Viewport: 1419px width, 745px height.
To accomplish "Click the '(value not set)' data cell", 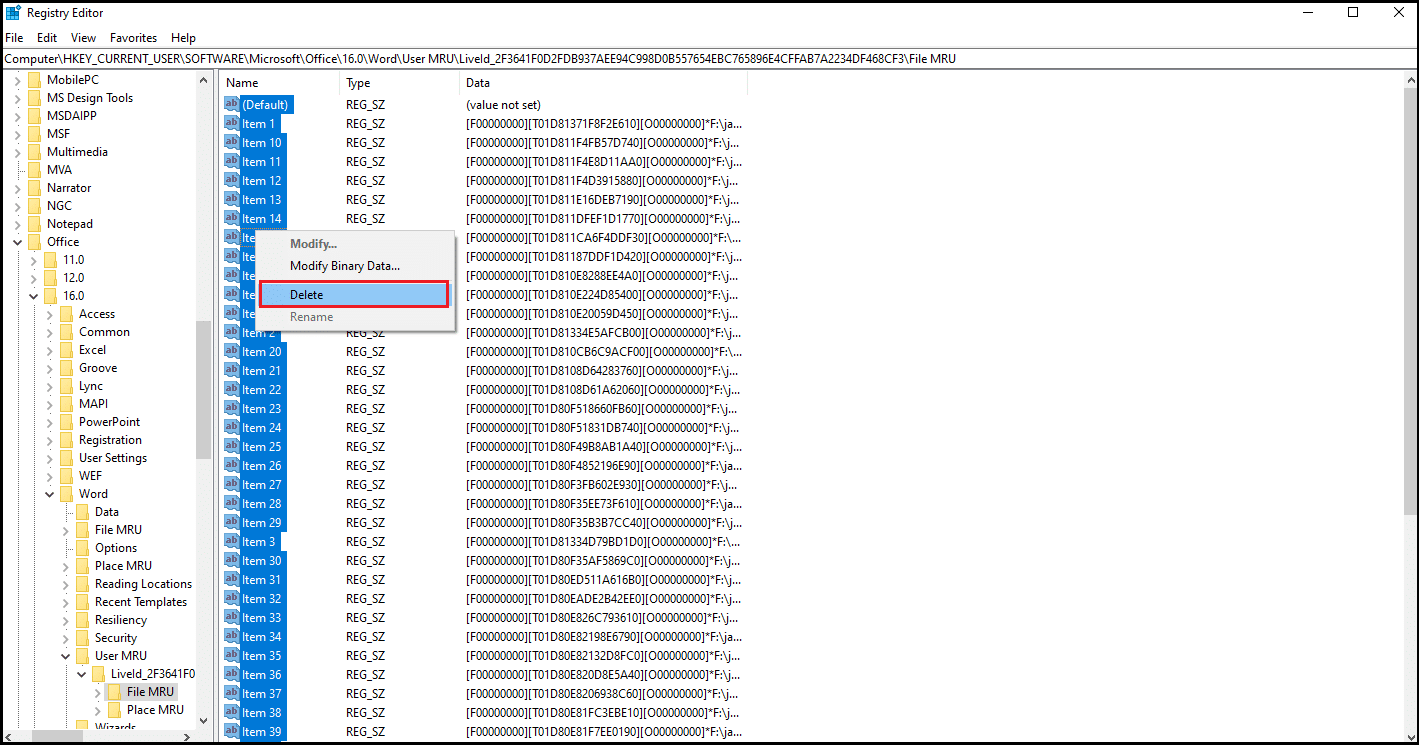I will 503,105.
